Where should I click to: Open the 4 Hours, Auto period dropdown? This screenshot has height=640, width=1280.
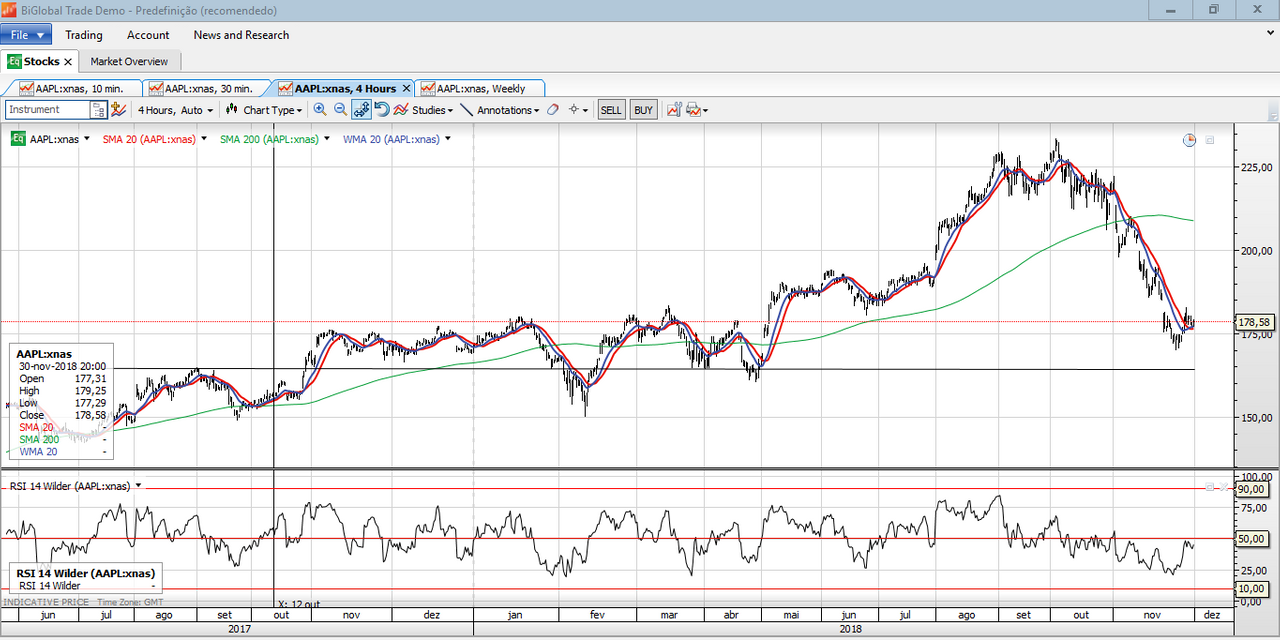175,110
